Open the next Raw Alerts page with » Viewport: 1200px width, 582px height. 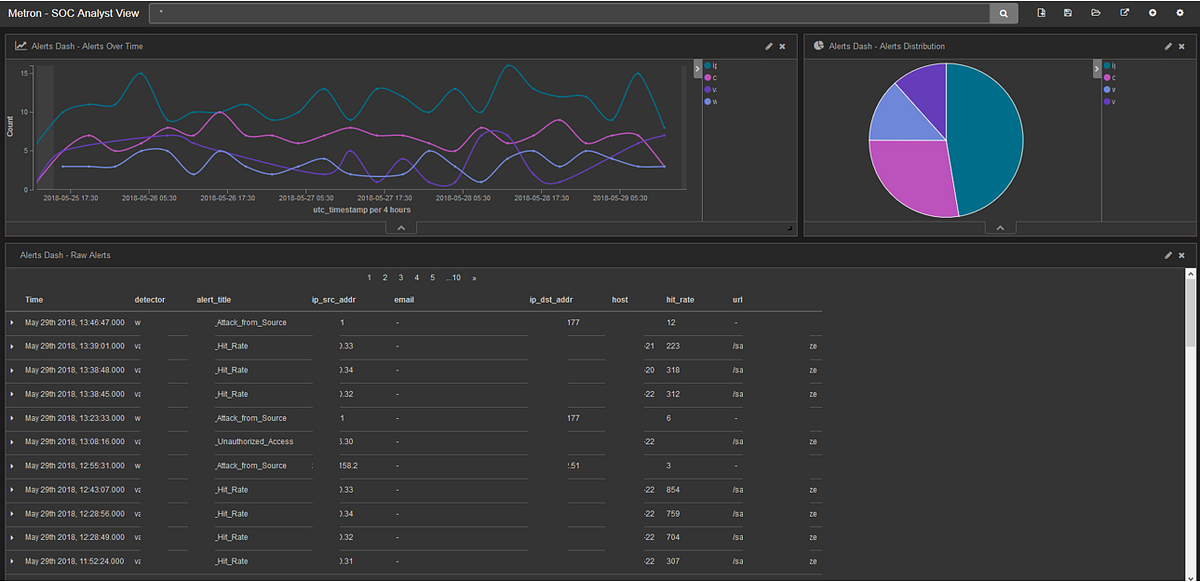tap(473, 277)
